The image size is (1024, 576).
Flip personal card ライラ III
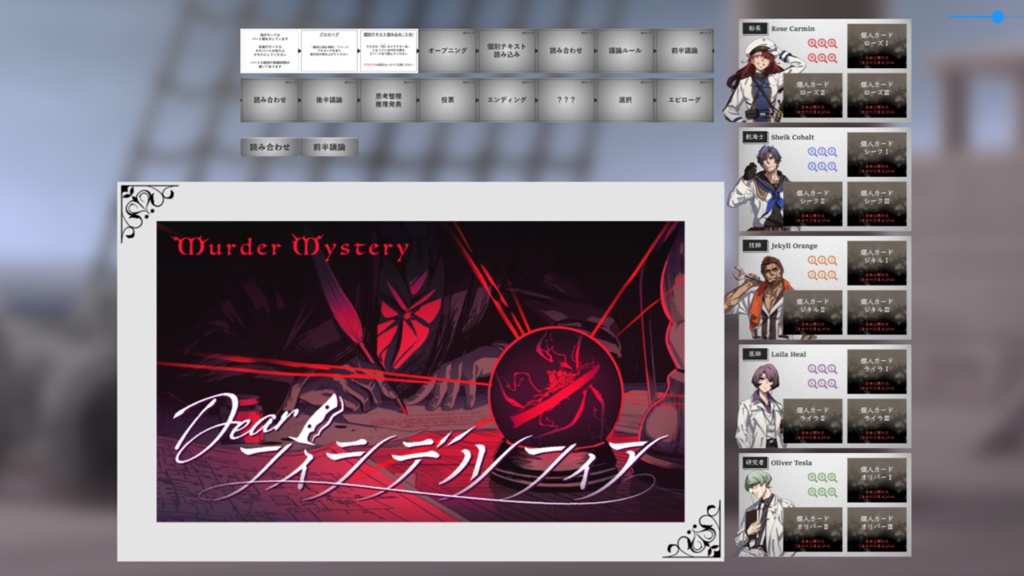click(x=876, y=421)
